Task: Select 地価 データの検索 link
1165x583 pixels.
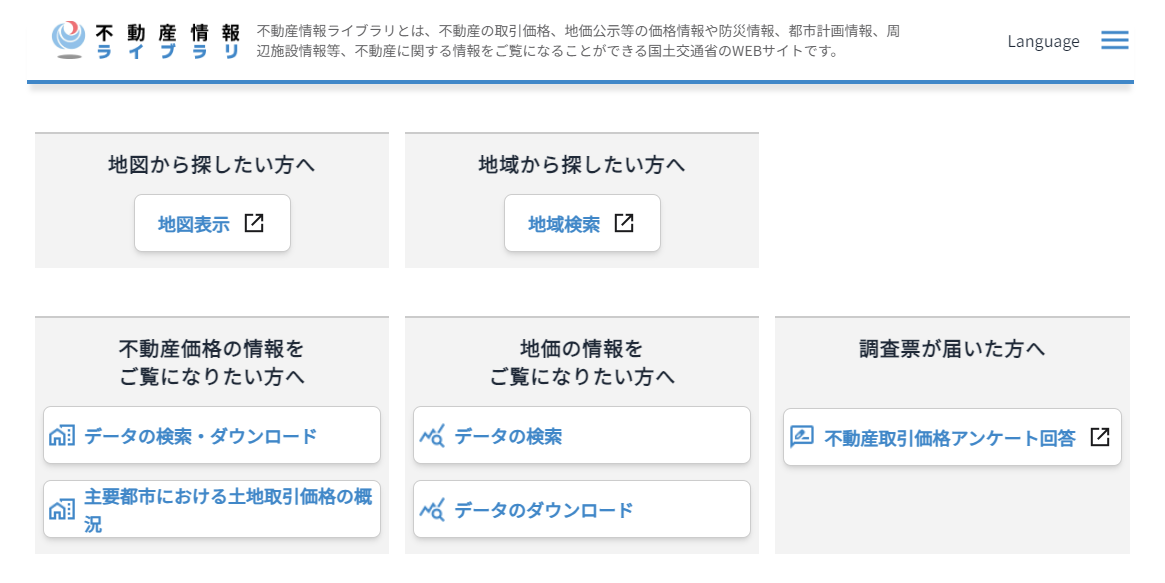Action: [508, 436]
